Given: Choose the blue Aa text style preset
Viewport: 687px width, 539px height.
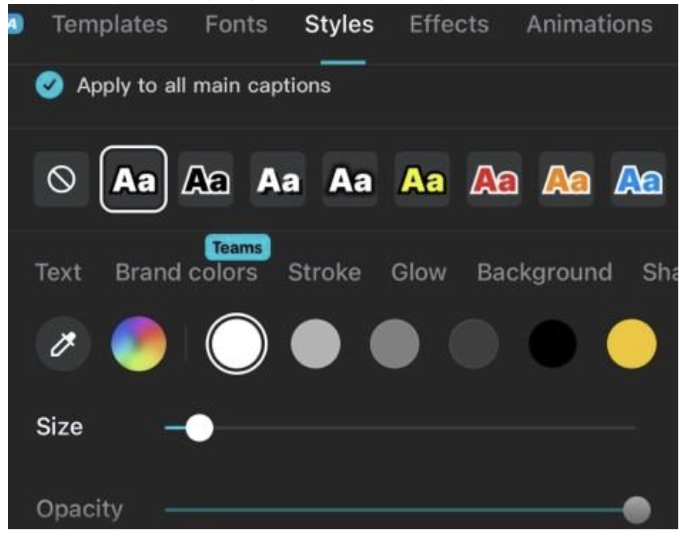Looking at the screenshot, I should [x=638, y=181].
